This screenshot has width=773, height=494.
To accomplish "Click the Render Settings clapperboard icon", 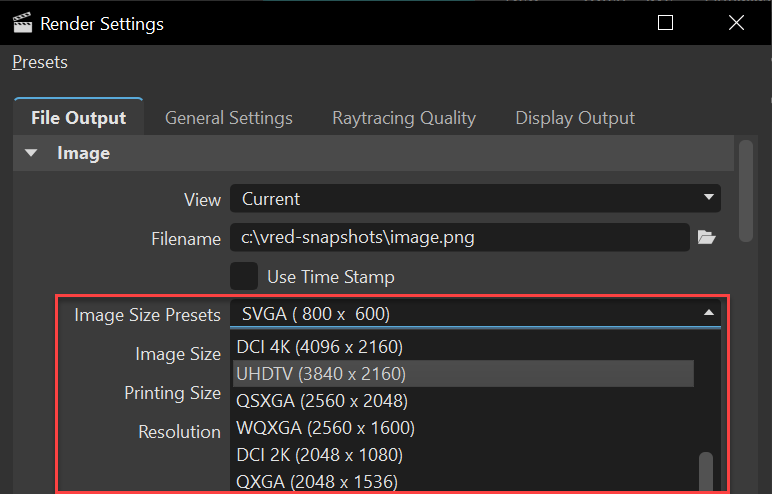I will 23,23.
